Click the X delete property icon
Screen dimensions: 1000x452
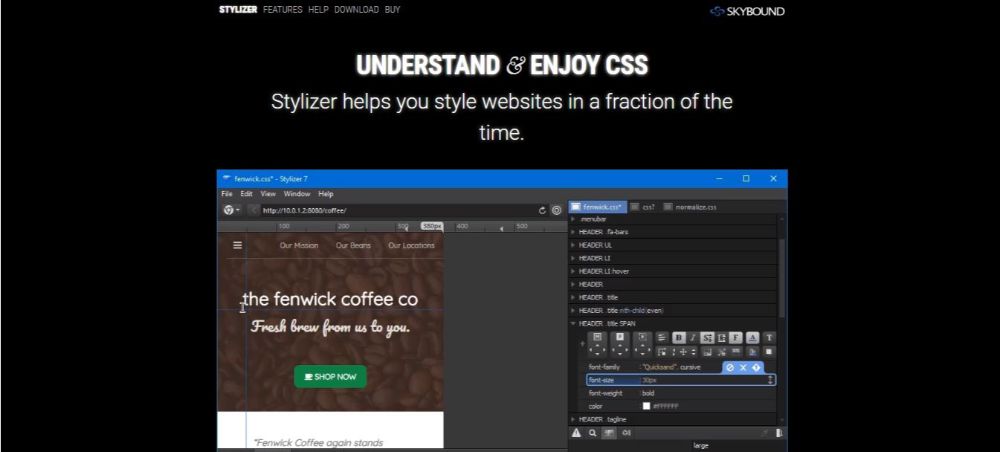[x=743, y=367]
